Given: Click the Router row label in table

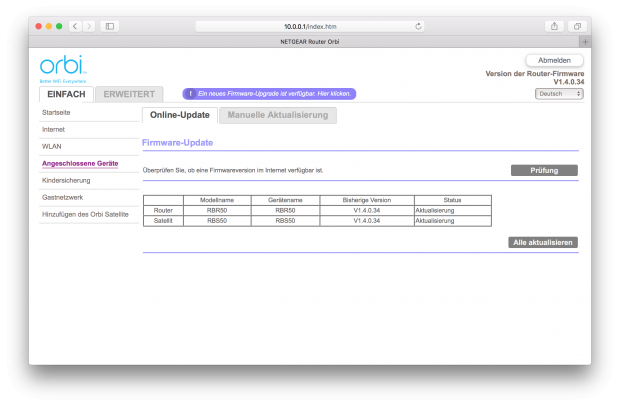Looking at the screenshot, I should (x=163, y=210).
